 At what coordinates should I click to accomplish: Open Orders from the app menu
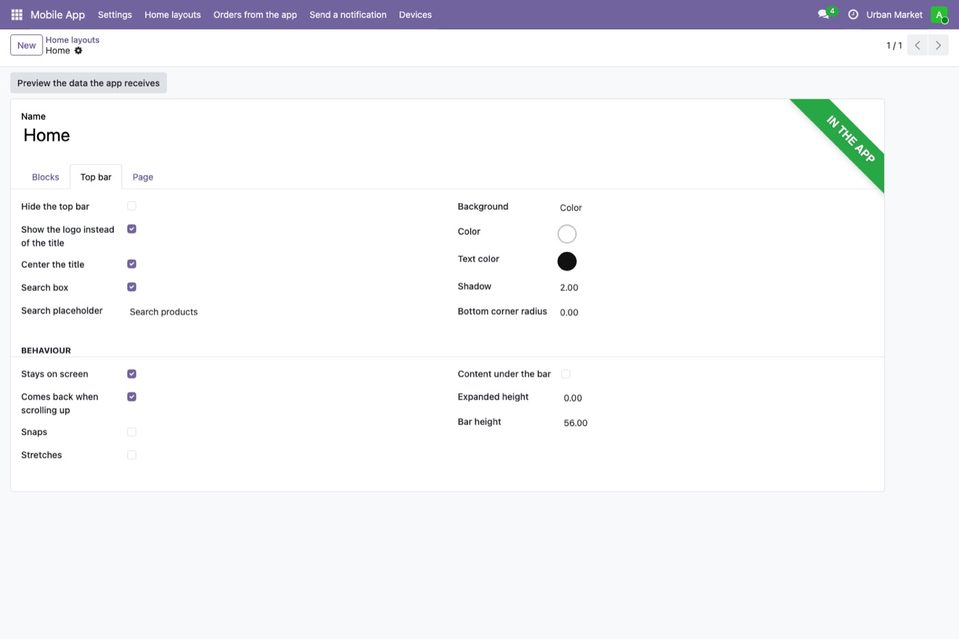click(x=255, y=15)
